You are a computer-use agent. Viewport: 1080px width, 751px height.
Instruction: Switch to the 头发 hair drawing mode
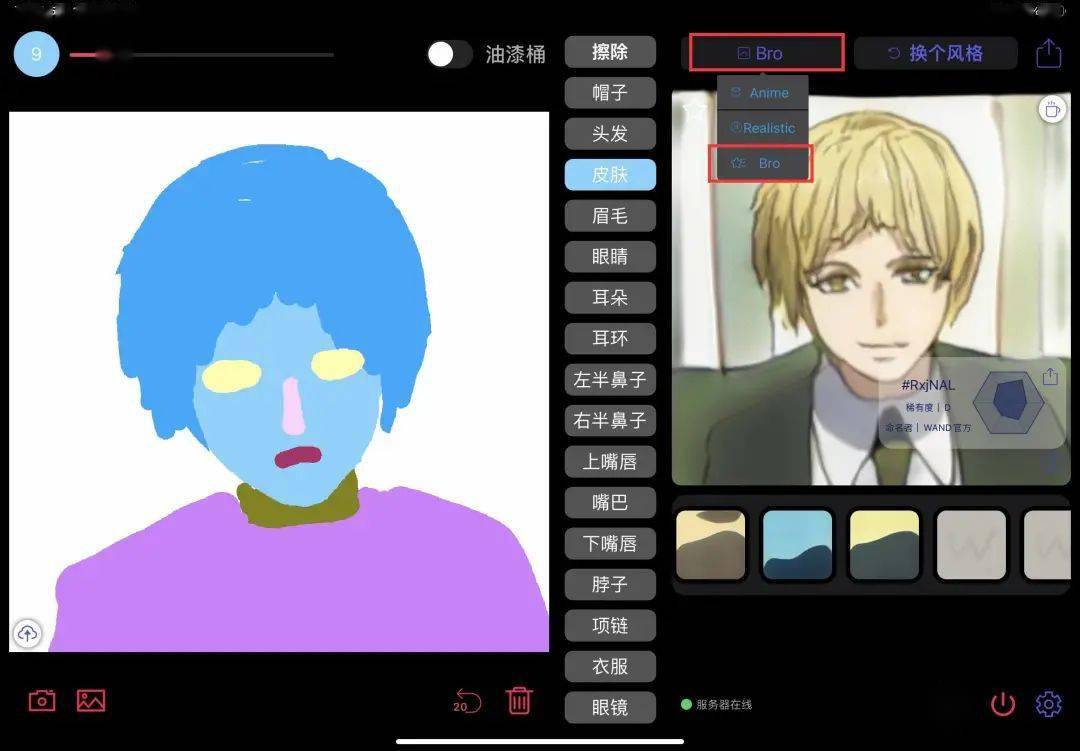[610, 134]
